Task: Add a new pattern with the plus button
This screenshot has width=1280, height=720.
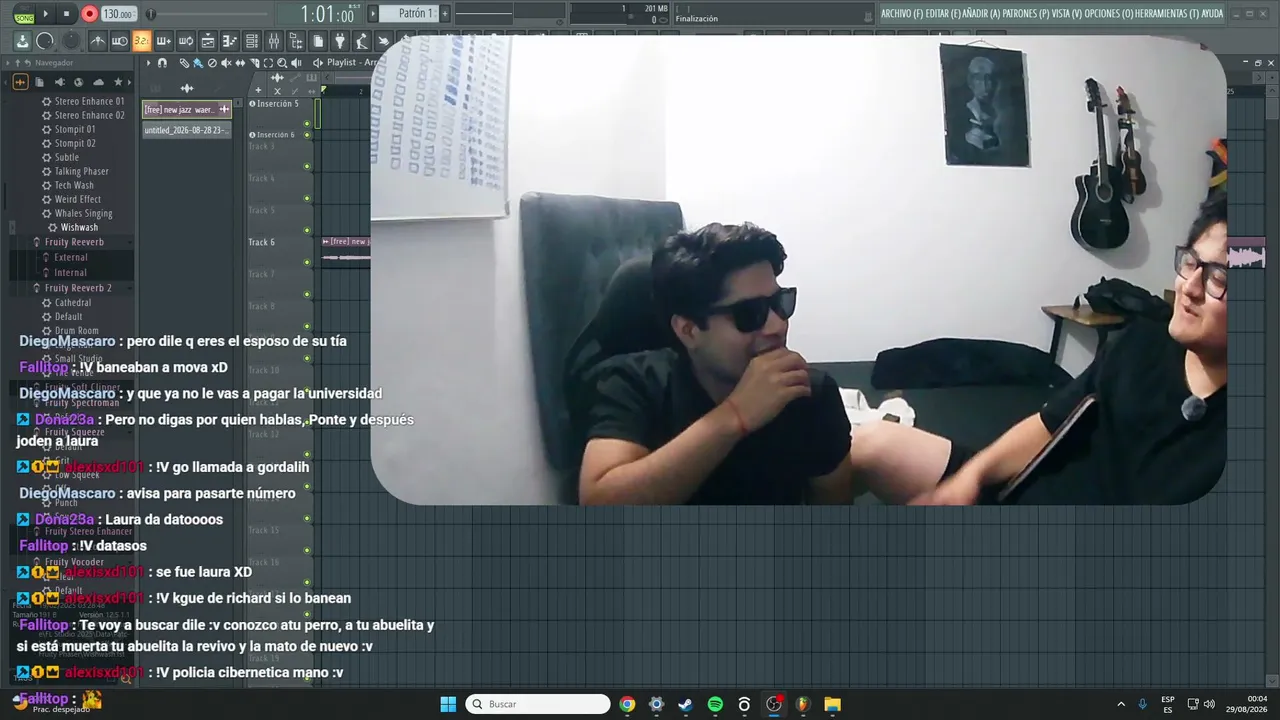Action: (445, 14)
